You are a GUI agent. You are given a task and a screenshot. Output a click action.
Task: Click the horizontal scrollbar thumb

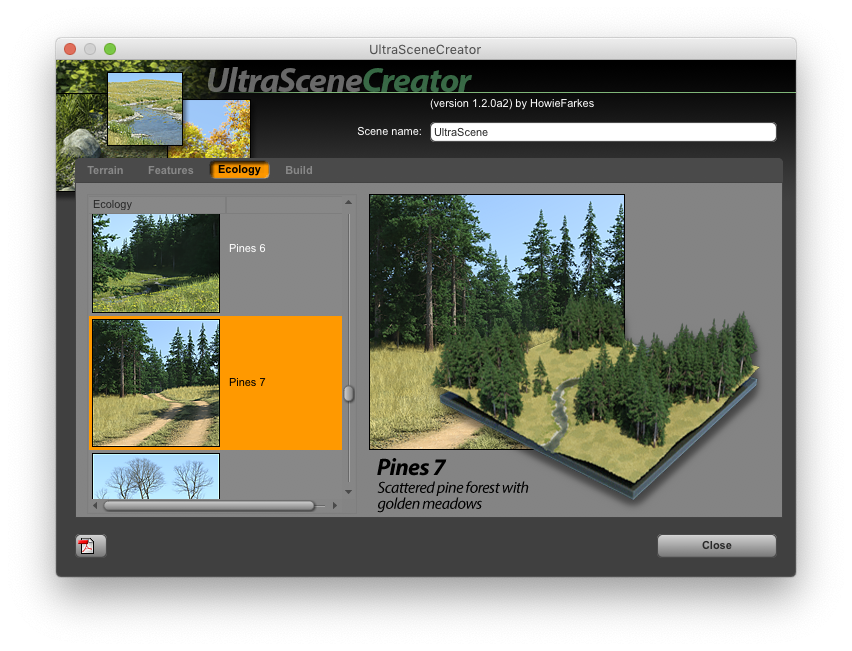pos(209,506)
